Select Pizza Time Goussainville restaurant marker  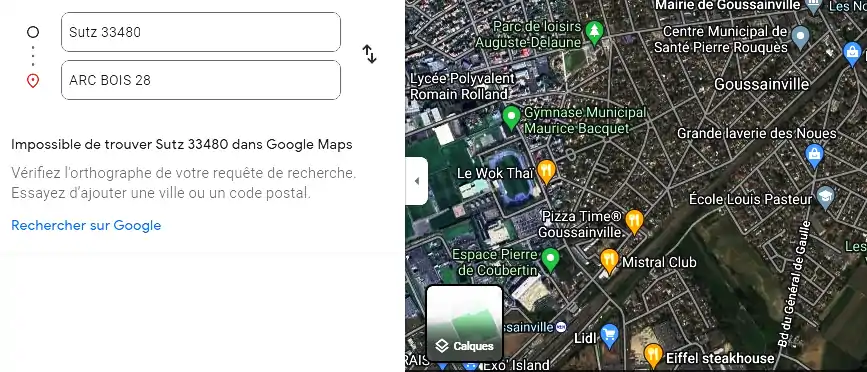point(634,222)
